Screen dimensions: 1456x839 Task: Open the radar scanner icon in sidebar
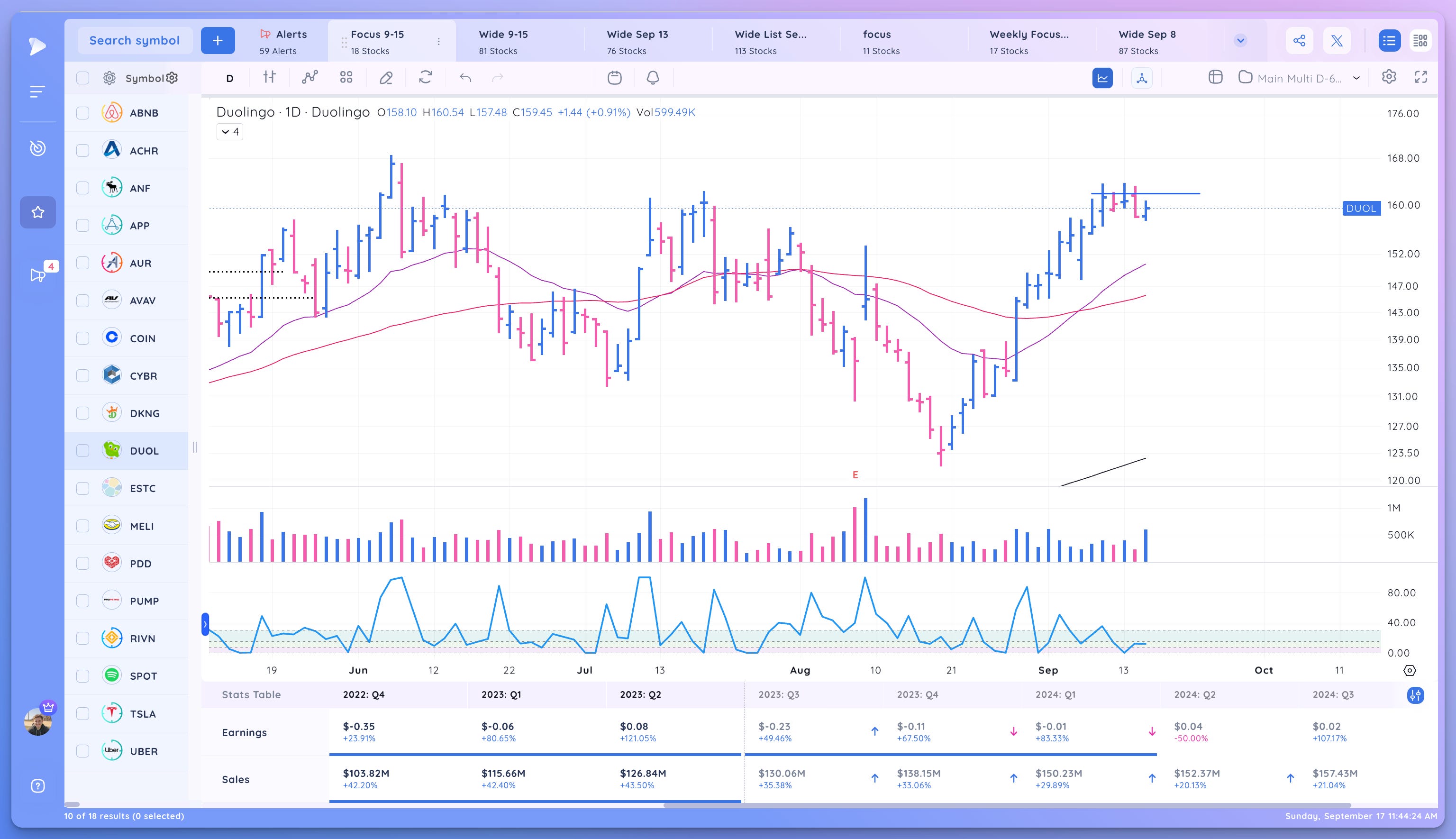(37, 148)
